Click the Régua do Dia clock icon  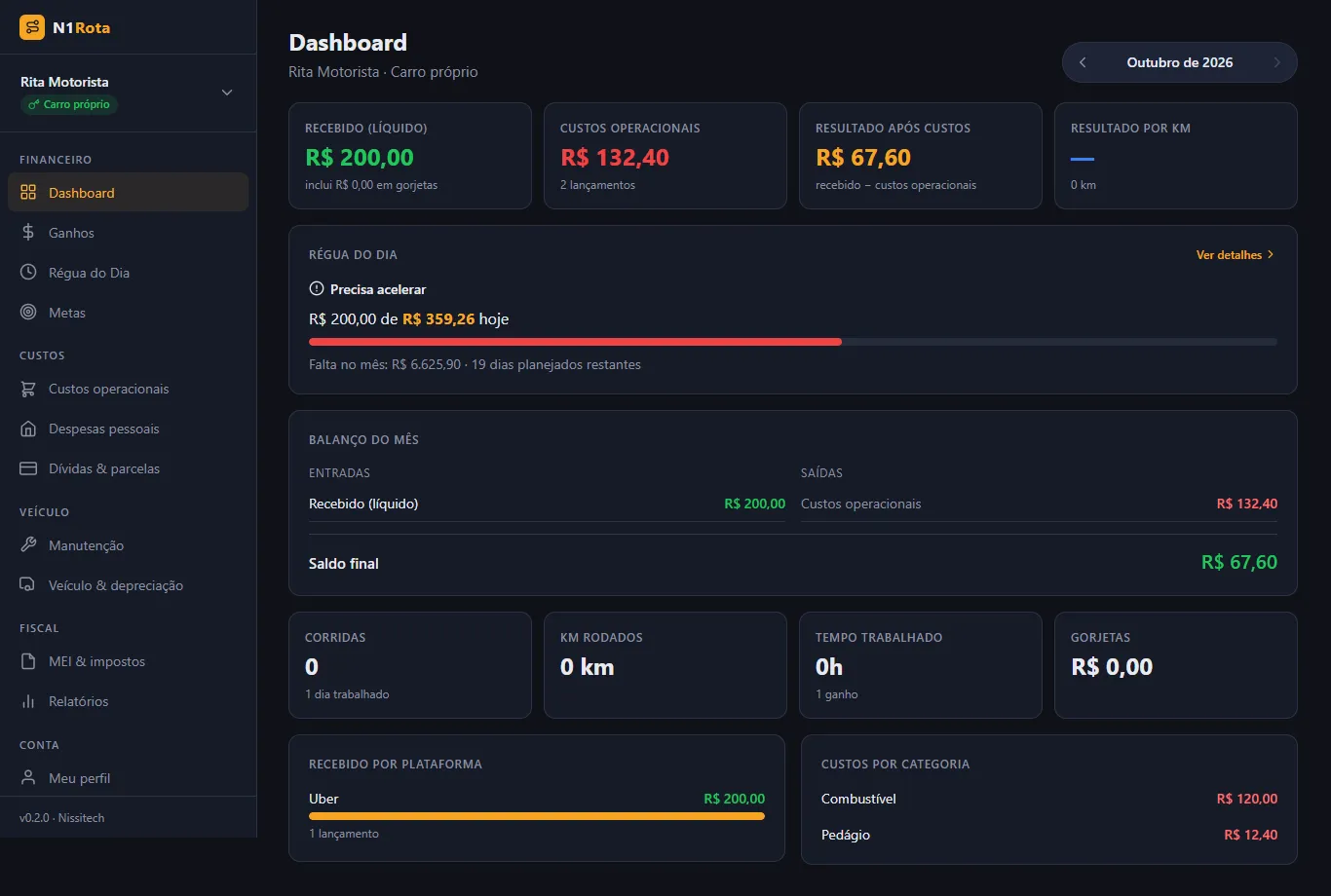(28, 273)
